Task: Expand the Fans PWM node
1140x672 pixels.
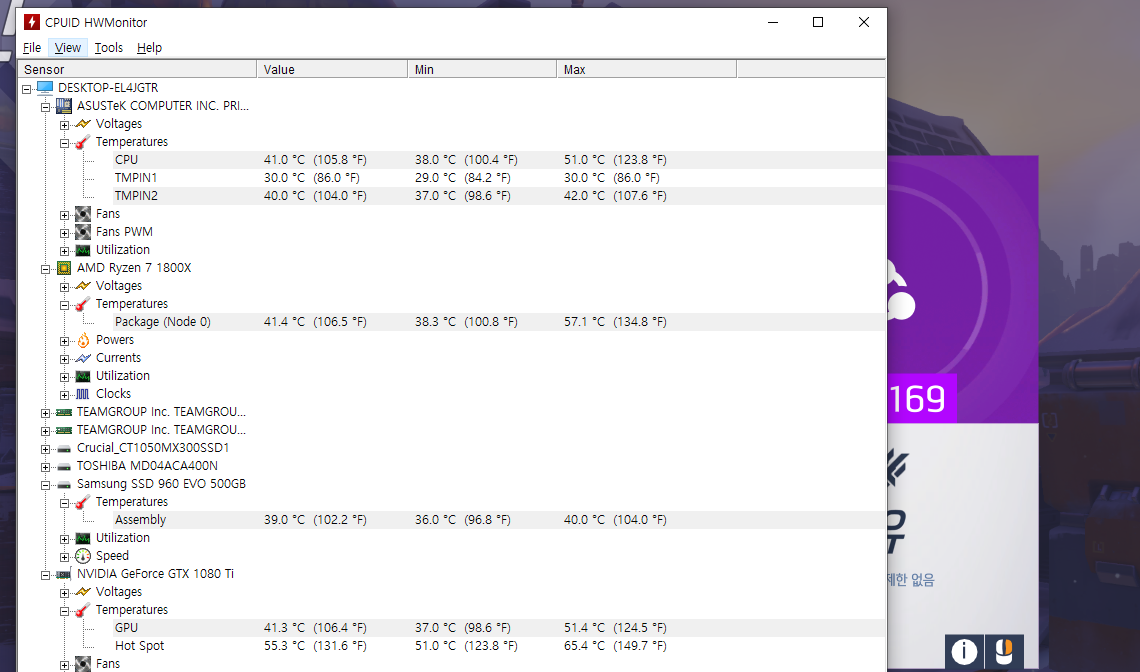Action: tap(65, 233)
